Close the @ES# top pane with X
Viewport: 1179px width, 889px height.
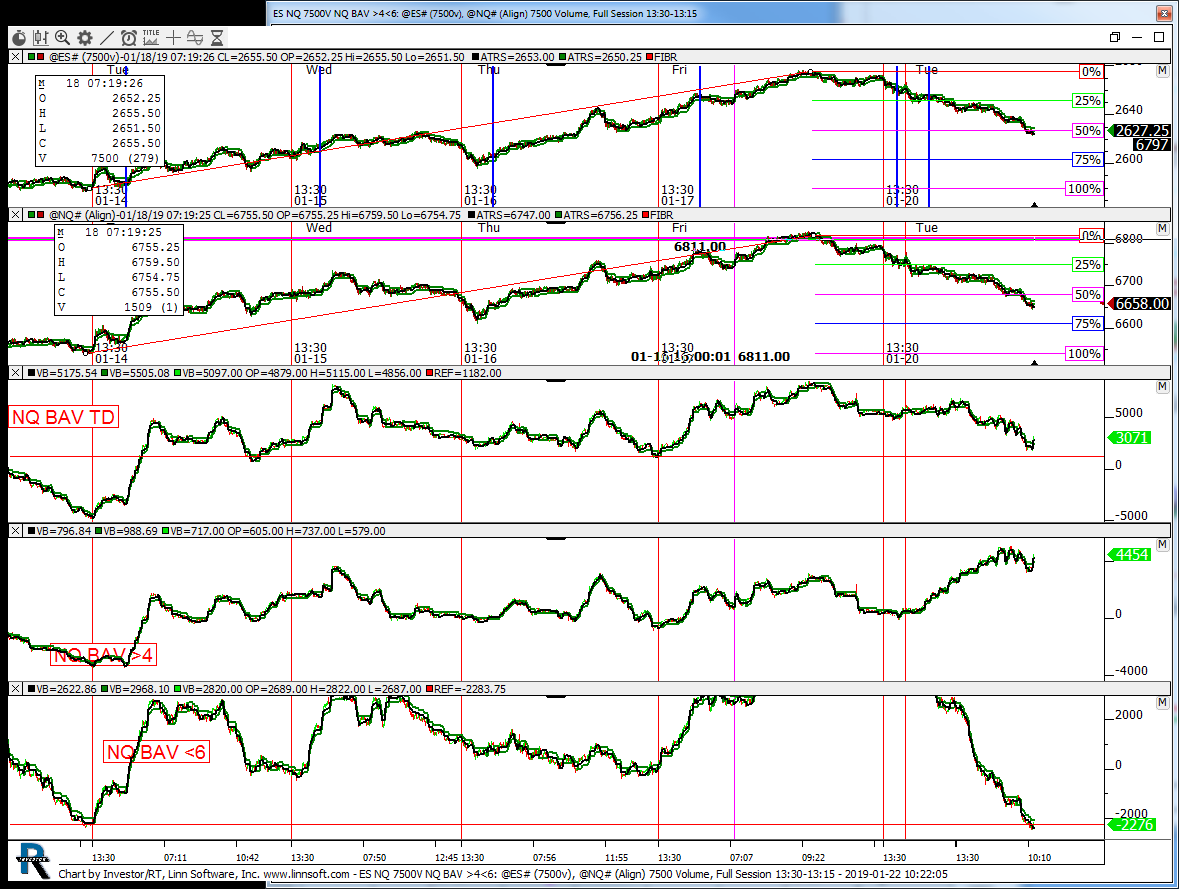coord(14,57)
